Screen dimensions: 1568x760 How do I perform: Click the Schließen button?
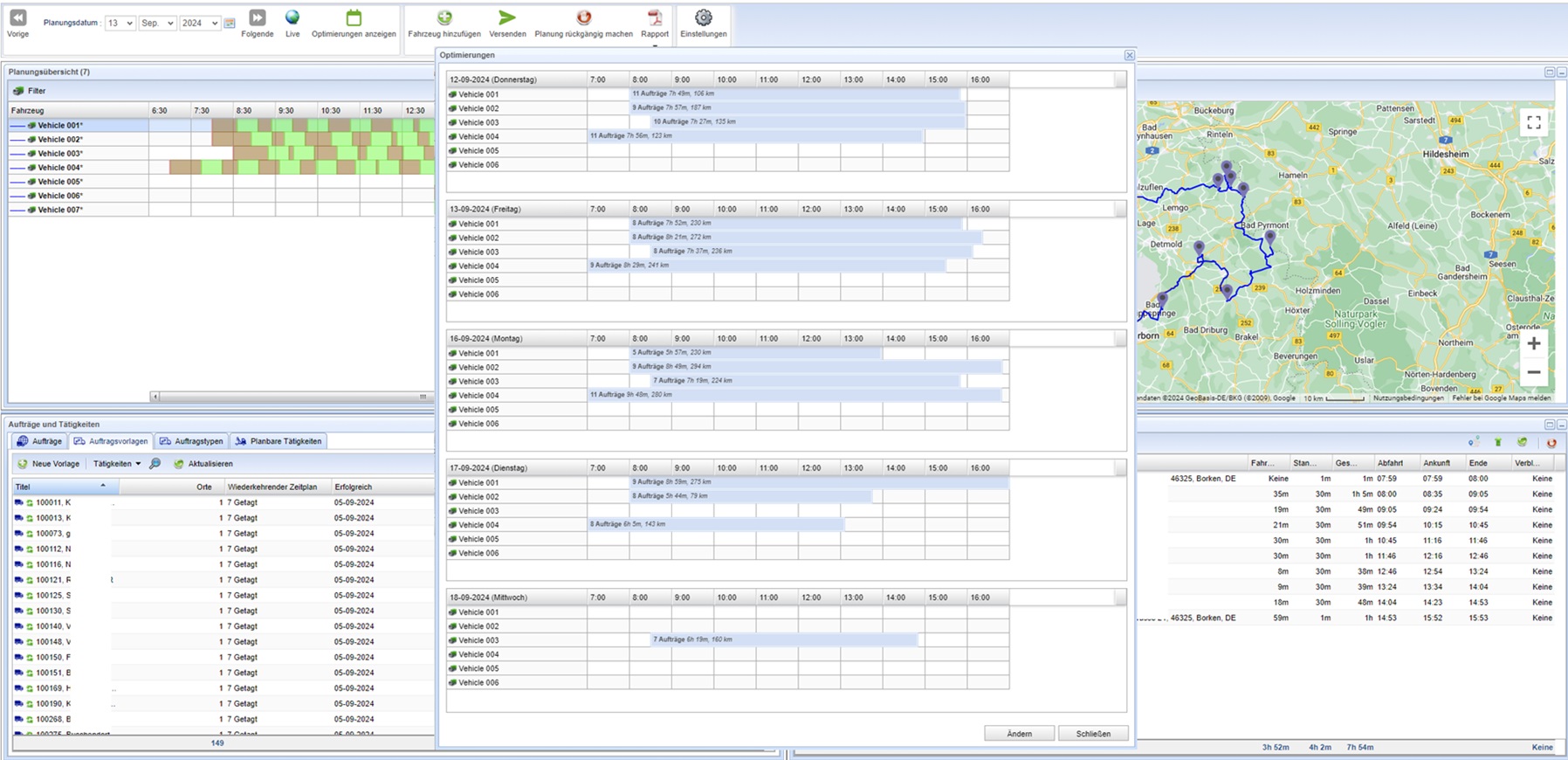tap(1093, 734)
